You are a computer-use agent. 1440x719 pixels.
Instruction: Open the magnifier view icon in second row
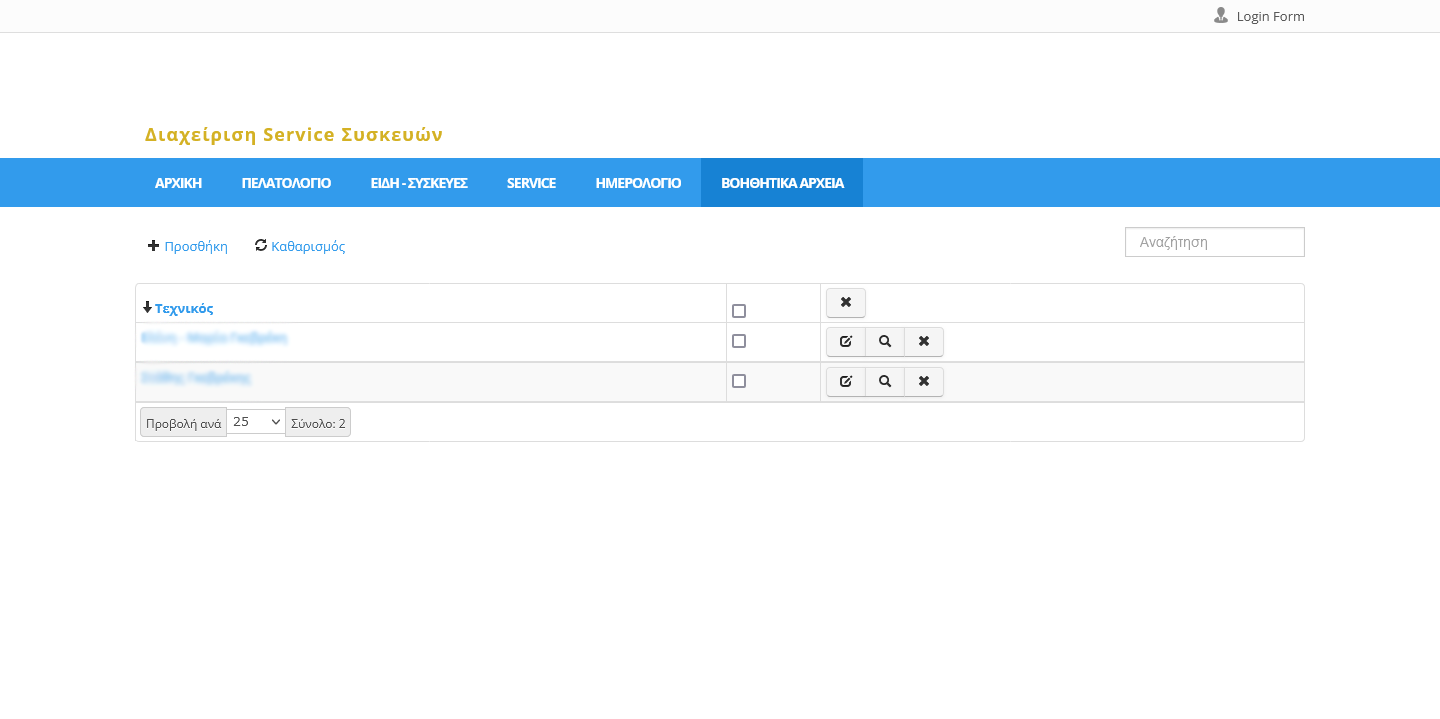885,382
